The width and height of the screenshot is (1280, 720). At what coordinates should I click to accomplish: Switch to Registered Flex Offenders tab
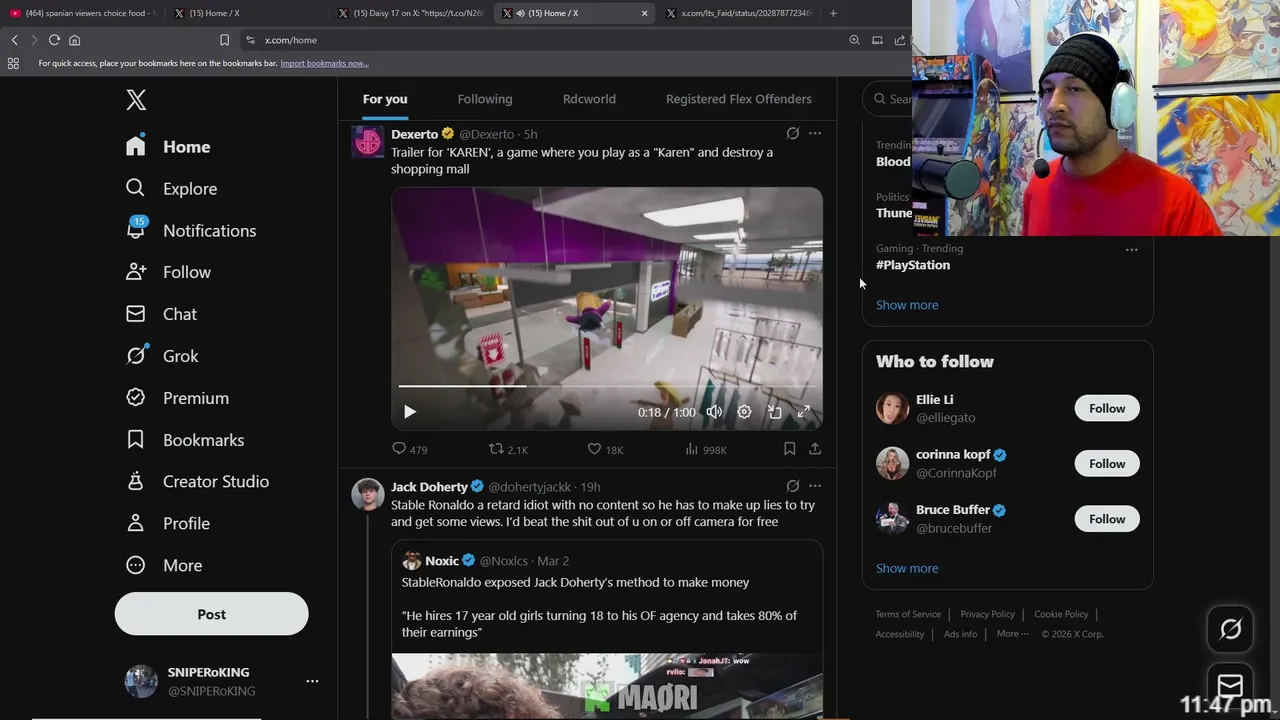pos(739,99)
